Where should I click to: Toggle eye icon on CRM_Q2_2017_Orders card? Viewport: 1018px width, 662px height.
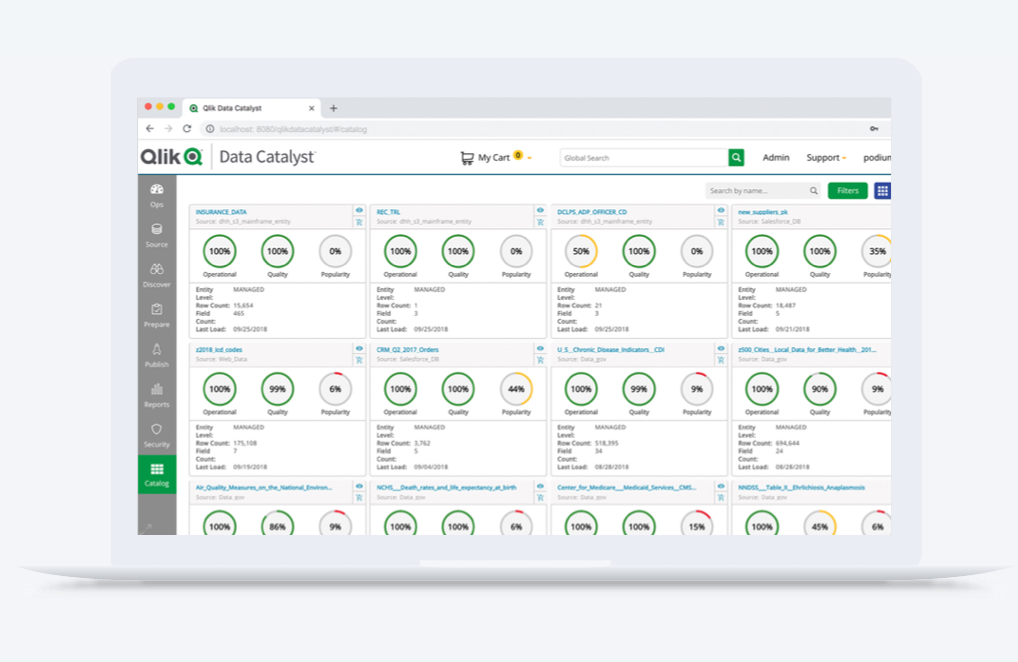pos(540,349)
